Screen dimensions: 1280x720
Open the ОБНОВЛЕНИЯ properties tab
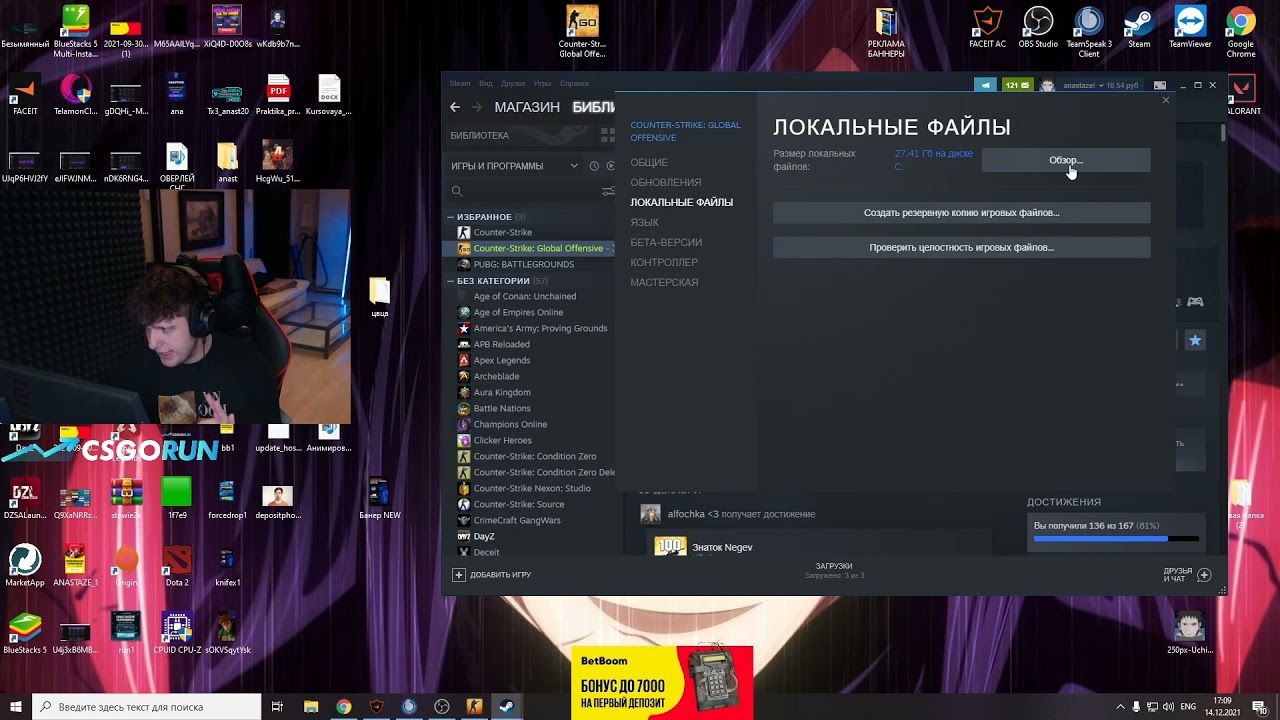tap(666, 182)
